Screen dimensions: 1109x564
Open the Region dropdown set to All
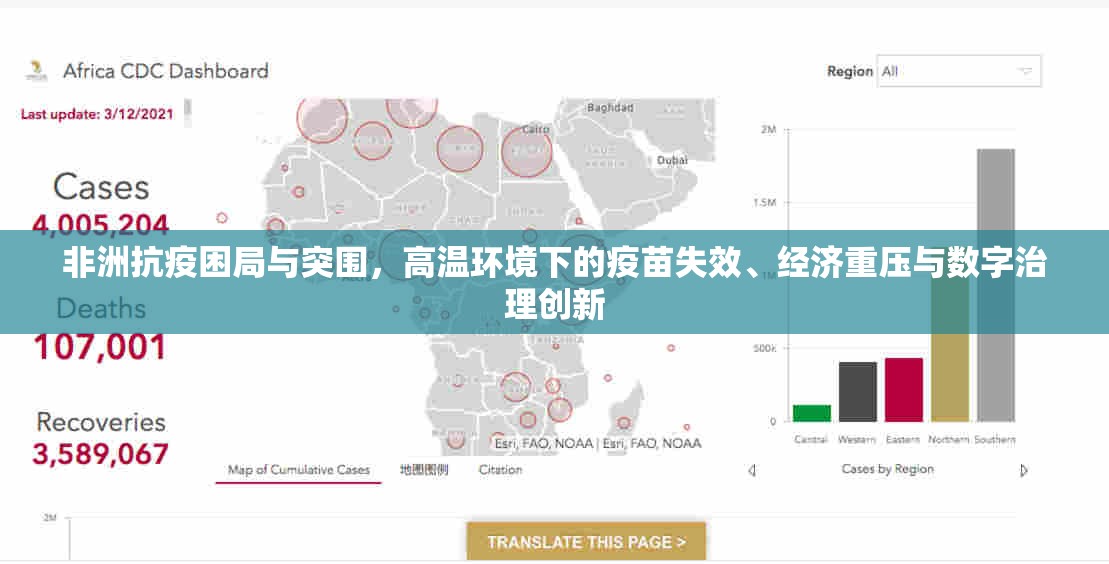(958, 71)
